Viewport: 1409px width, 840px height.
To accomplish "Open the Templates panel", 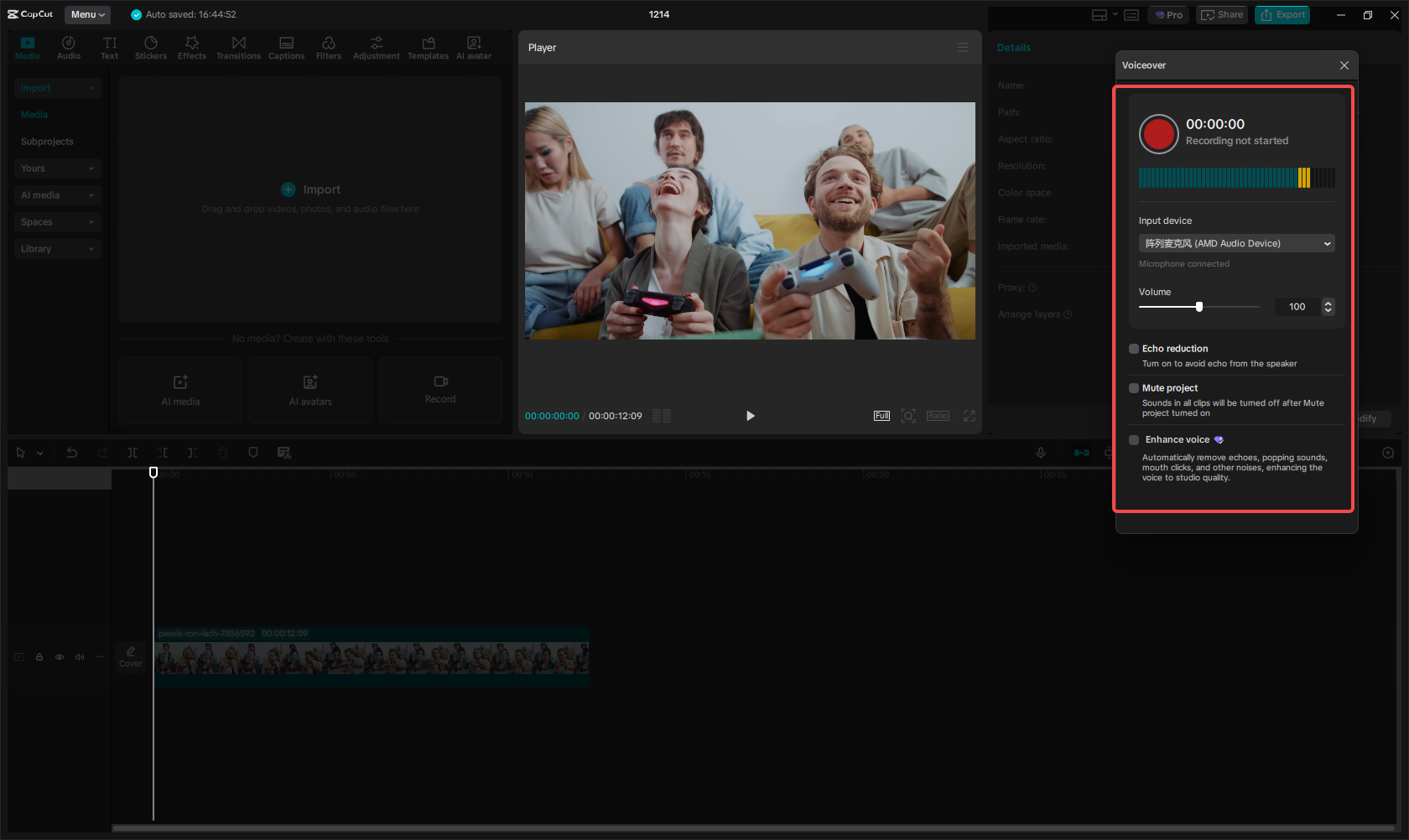I will 428,47.
